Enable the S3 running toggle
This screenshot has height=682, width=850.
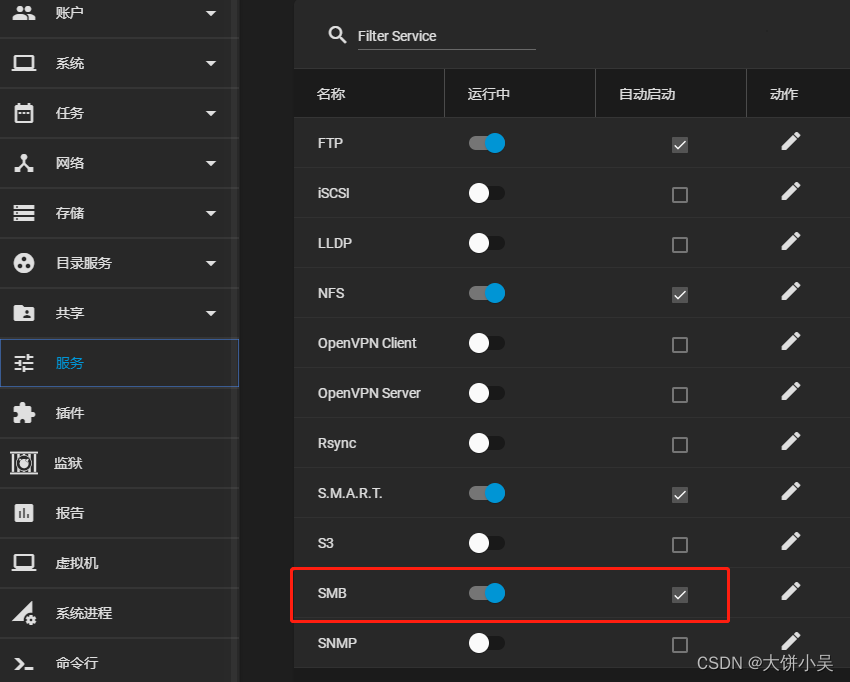tap(487, 543)
